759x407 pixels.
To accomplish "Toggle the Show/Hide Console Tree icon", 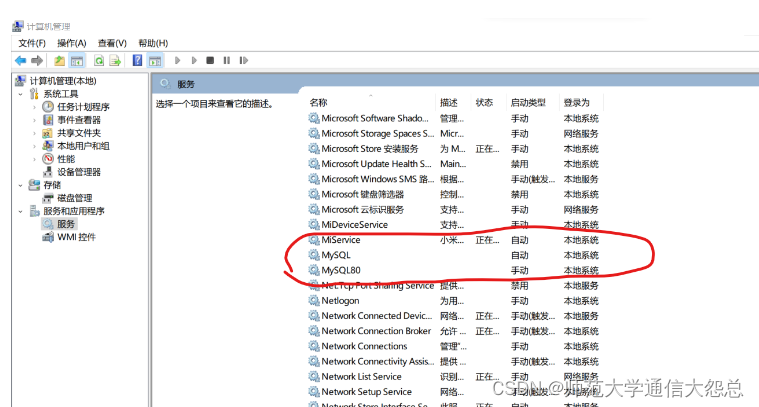I will click(x=77, y=60).
